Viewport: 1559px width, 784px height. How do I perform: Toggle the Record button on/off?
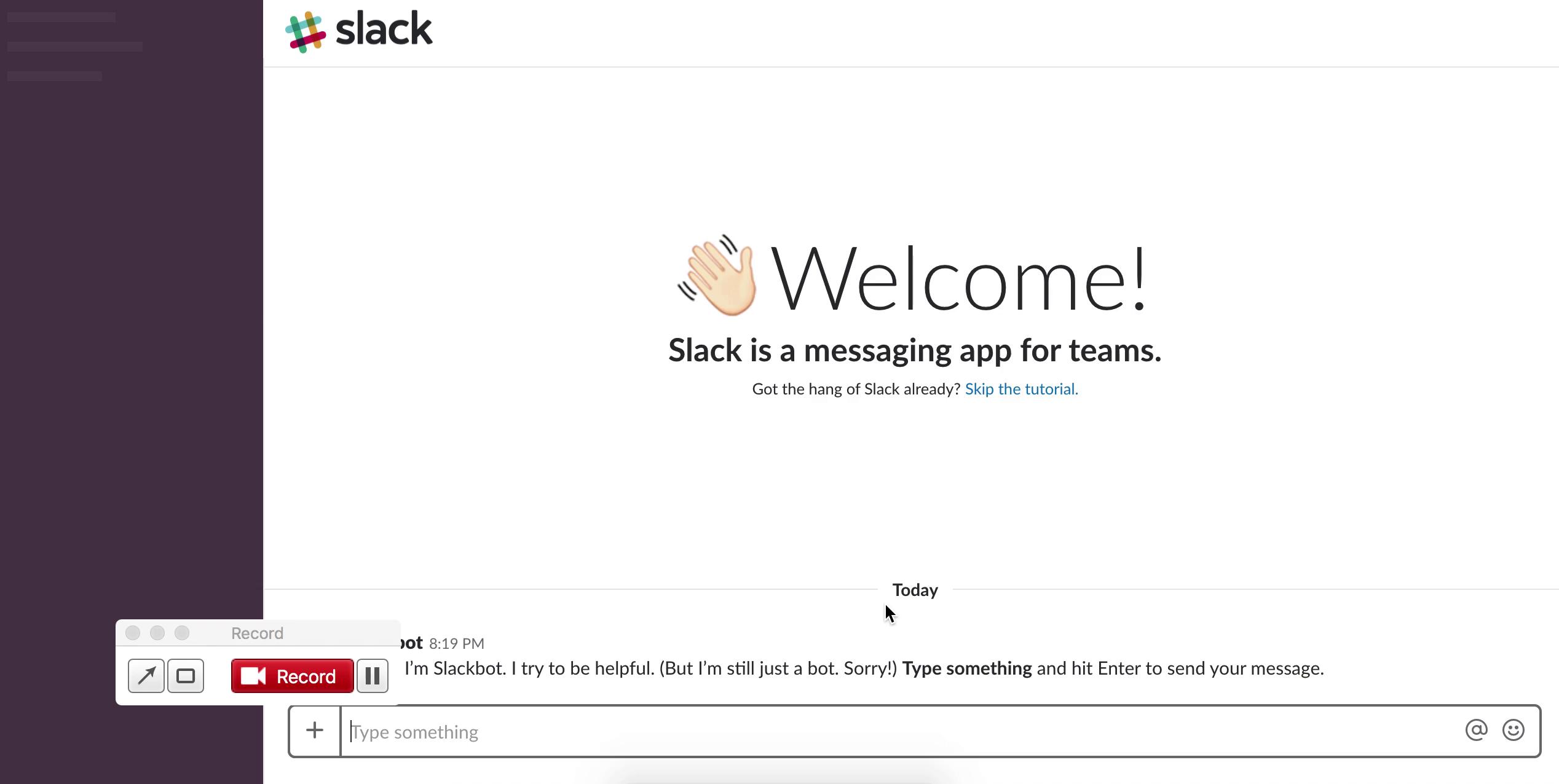291,676
